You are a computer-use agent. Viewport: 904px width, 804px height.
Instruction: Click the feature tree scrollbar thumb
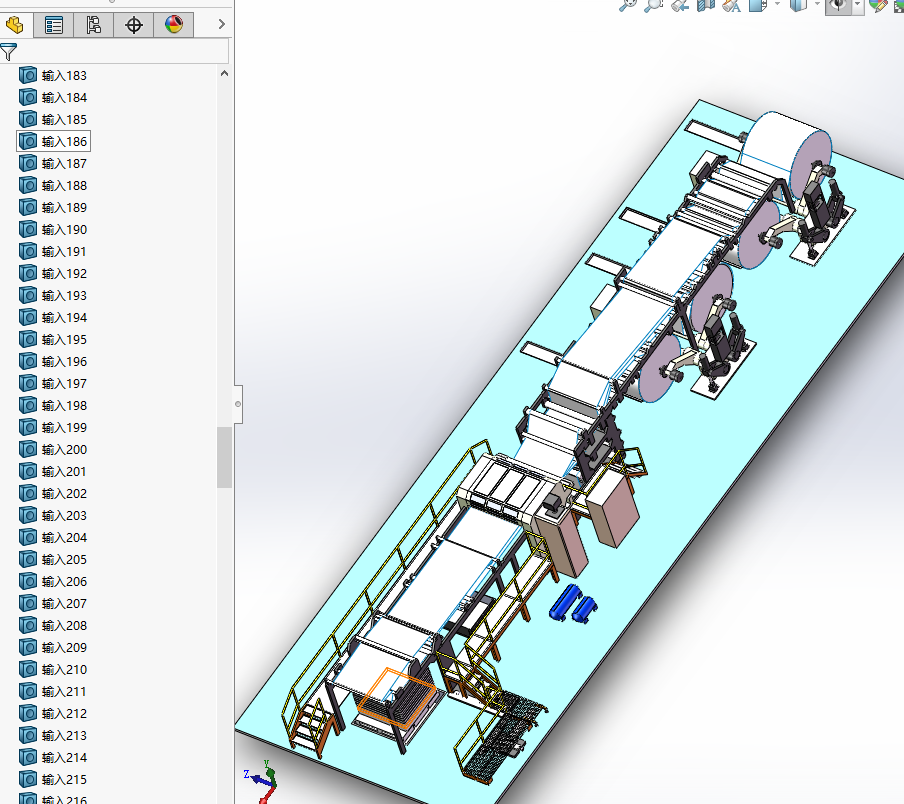tap(224, 457)
